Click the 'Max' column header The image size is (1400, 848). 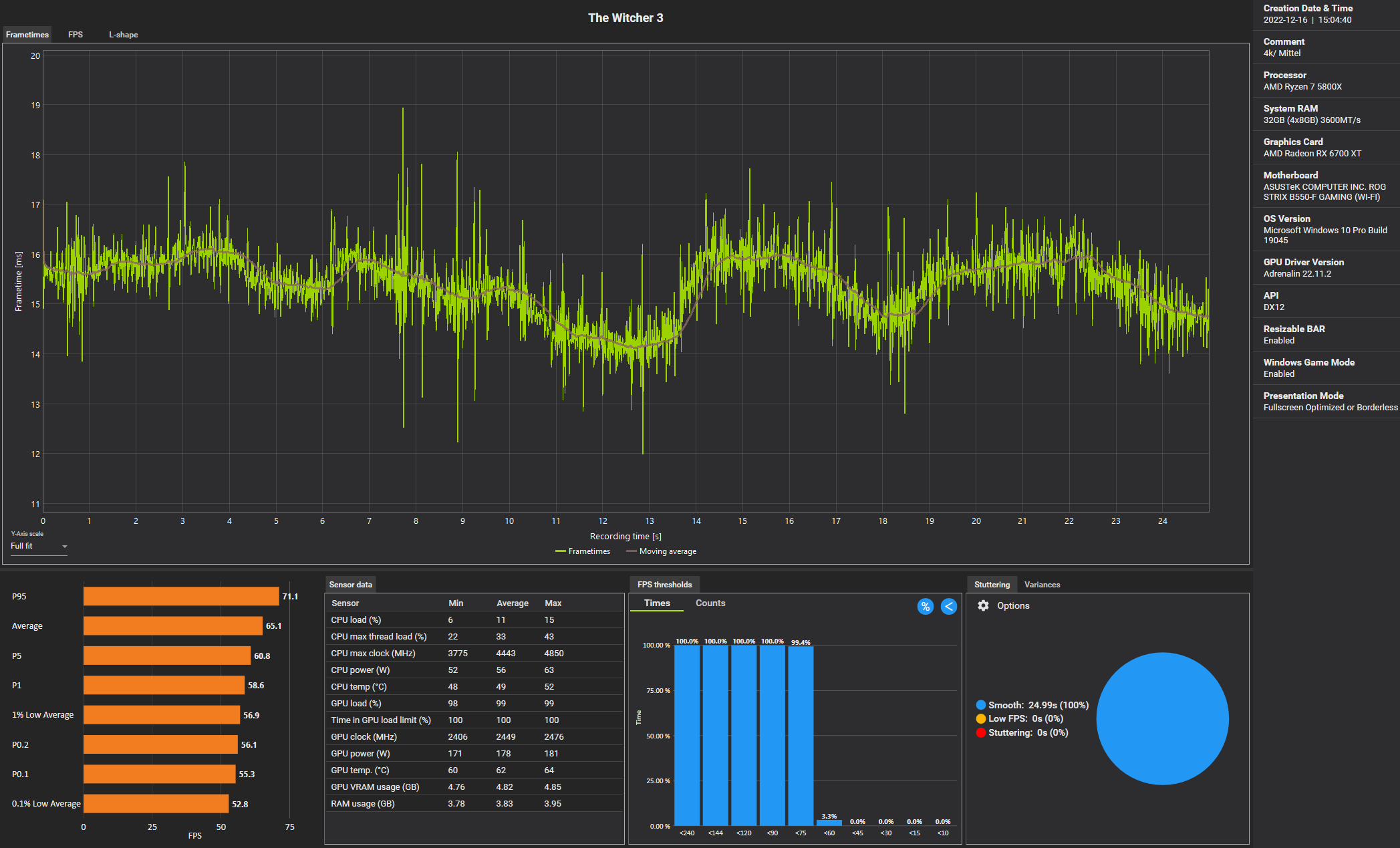pos(553,603)
